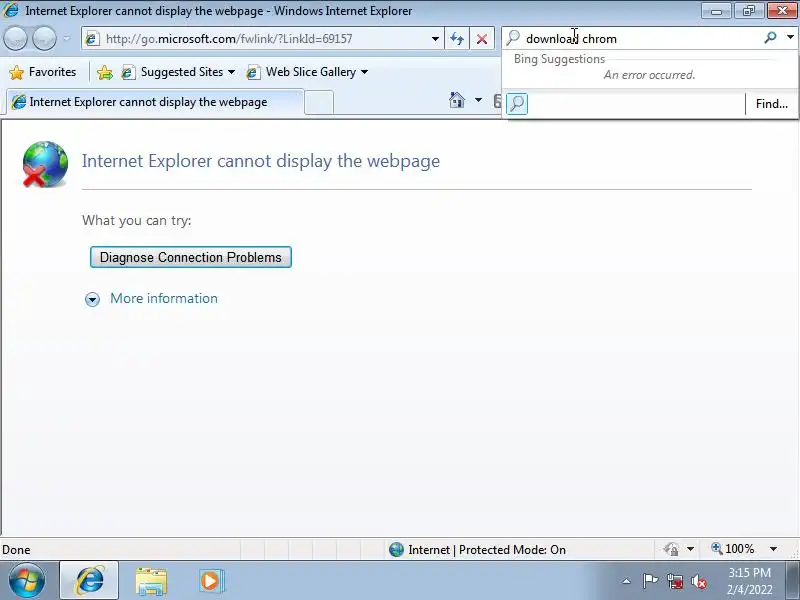The height and width of the screenshot is (600, 800).
Task: Add page to Favorites bar star icon
Action: (x=105, y=72)
